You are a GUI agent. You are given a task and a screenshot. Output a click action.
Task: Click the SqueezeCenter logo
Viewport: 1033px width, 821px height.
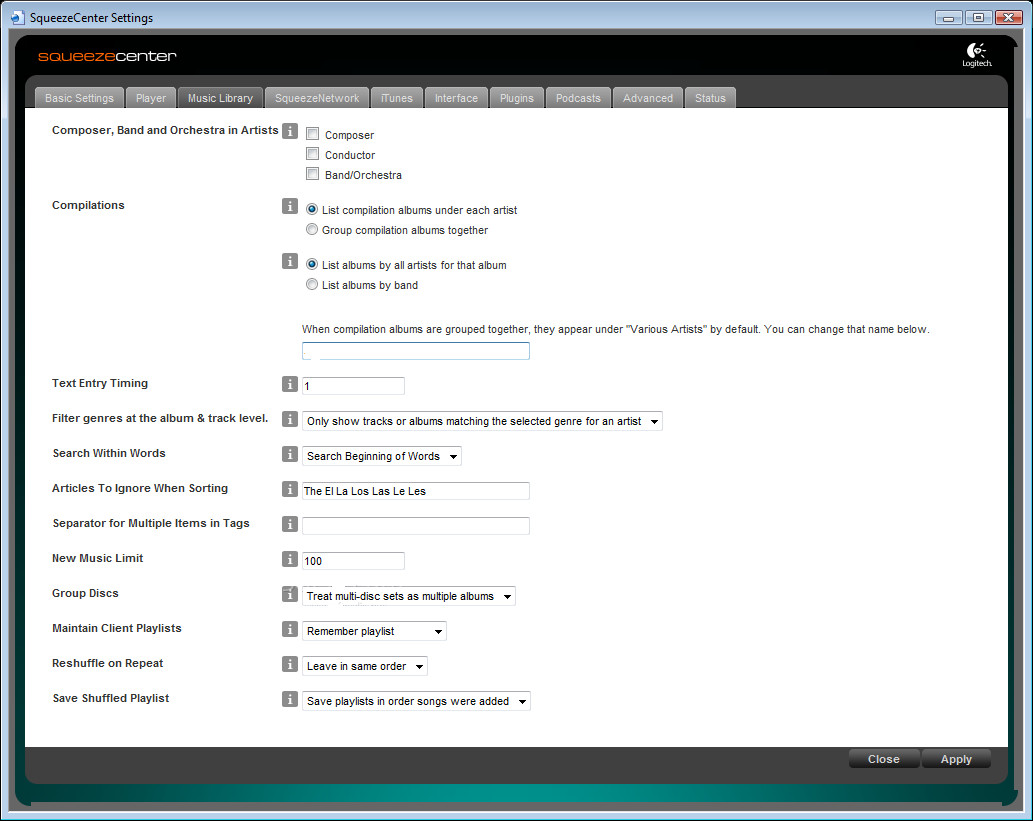pos(107,56)
